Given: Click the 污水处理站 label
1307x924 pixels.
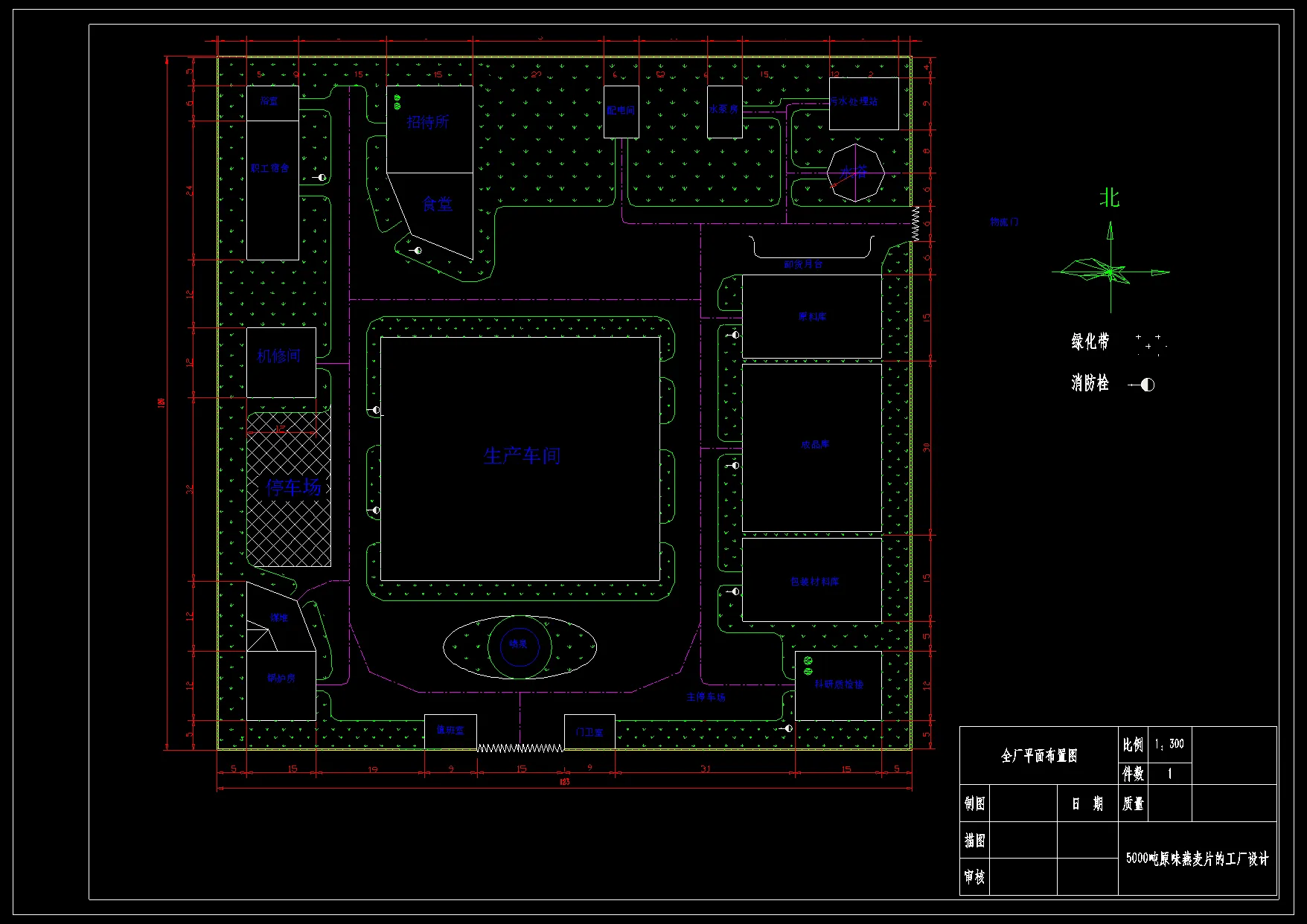Looking at the screenshot, I should point(854,101).
